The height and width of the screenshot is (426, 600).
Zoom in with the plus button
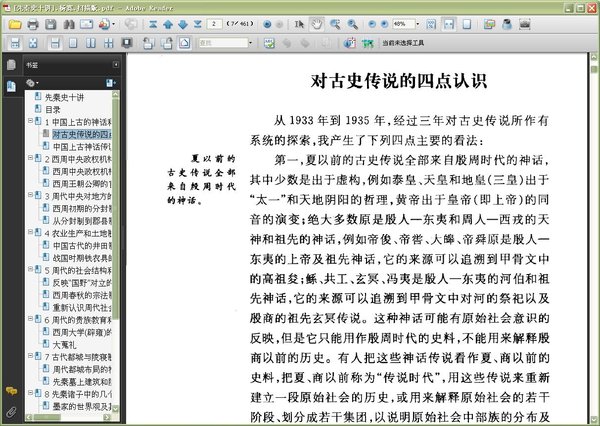coord(385,24)
